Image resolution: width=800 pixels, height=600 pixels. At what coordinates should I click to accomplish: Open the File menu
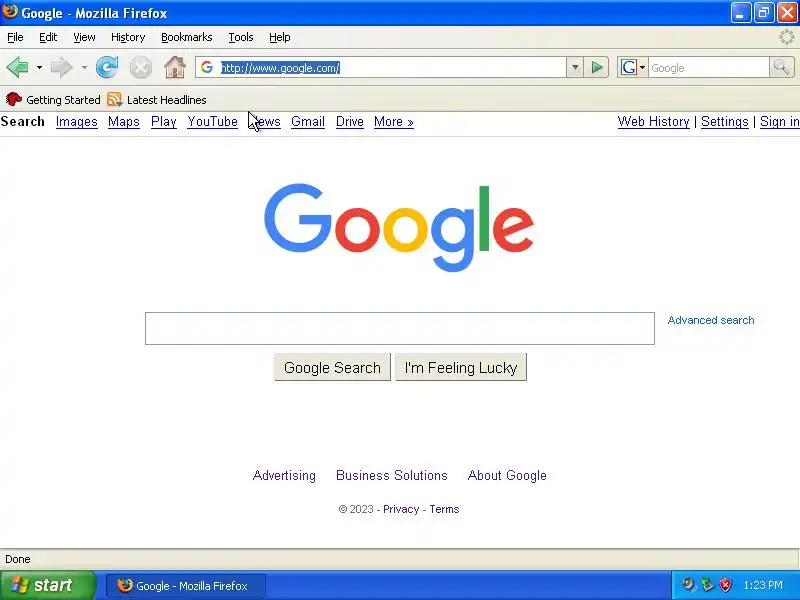[x=15, y=37]
